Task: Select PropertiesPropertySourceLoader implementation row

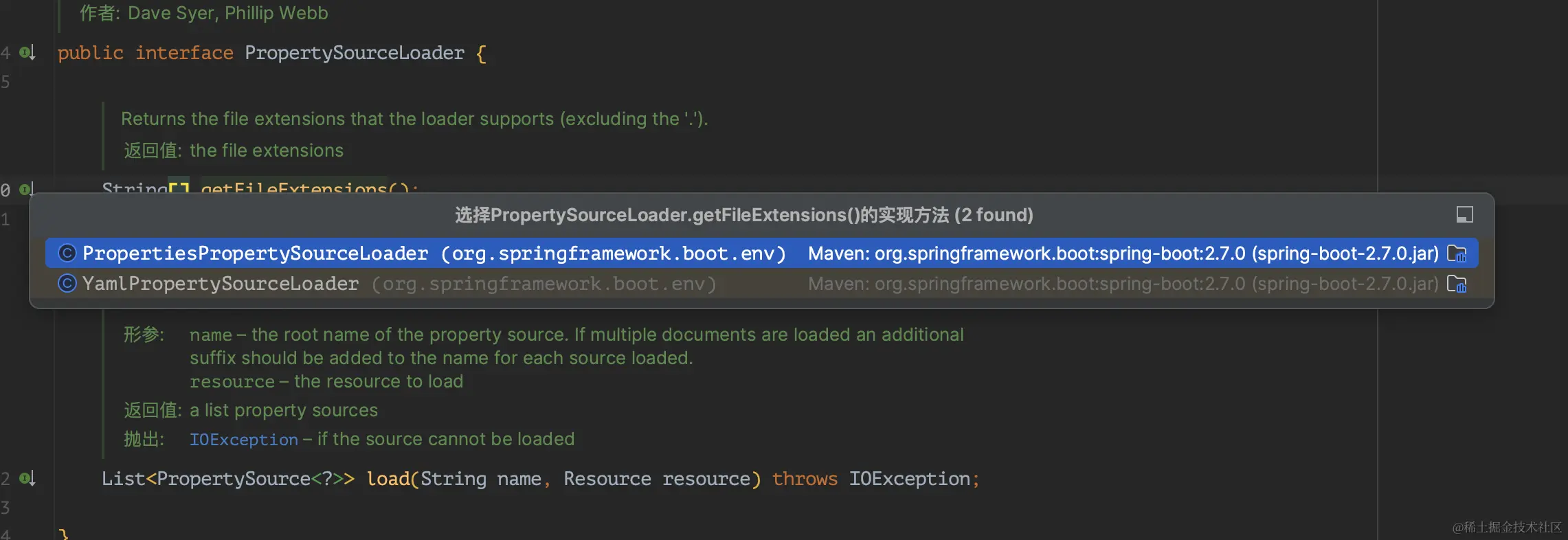Action: pos(761,254)
